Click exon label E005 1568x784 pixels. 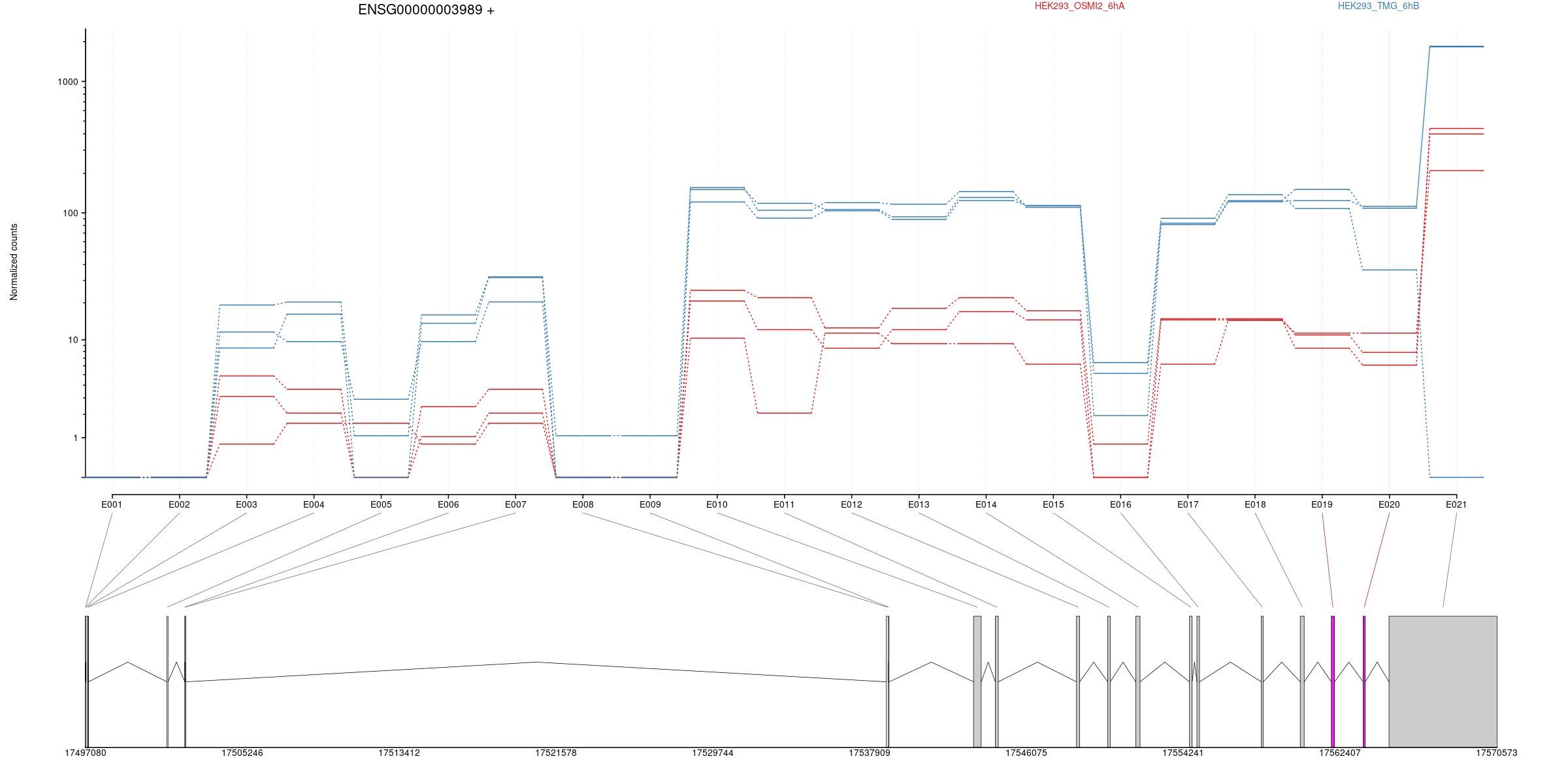click(381, 504)
